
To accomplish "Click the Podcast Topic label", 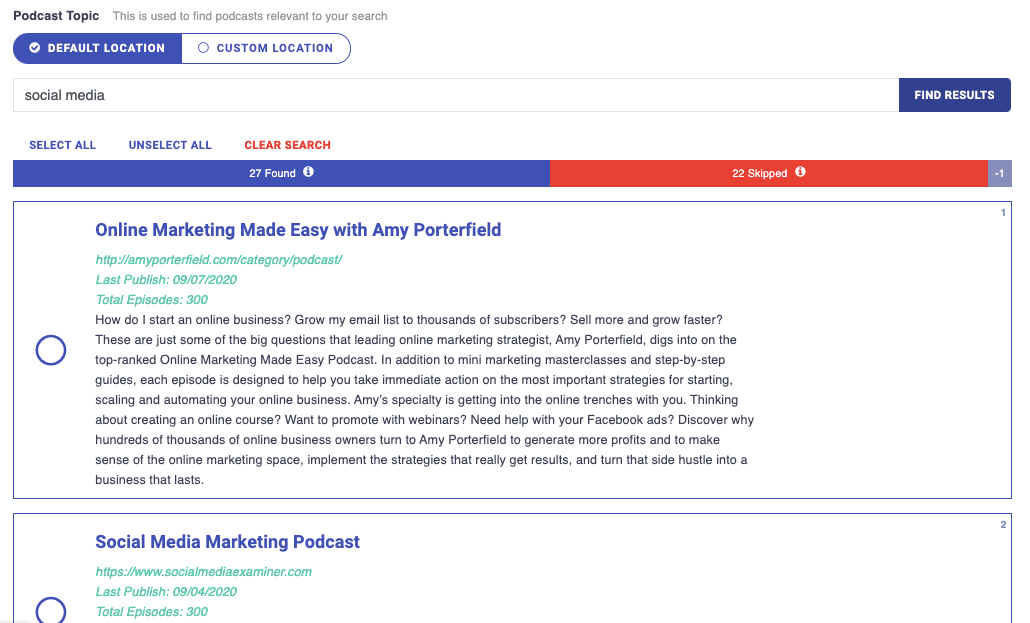I will (x=56, y=16).
